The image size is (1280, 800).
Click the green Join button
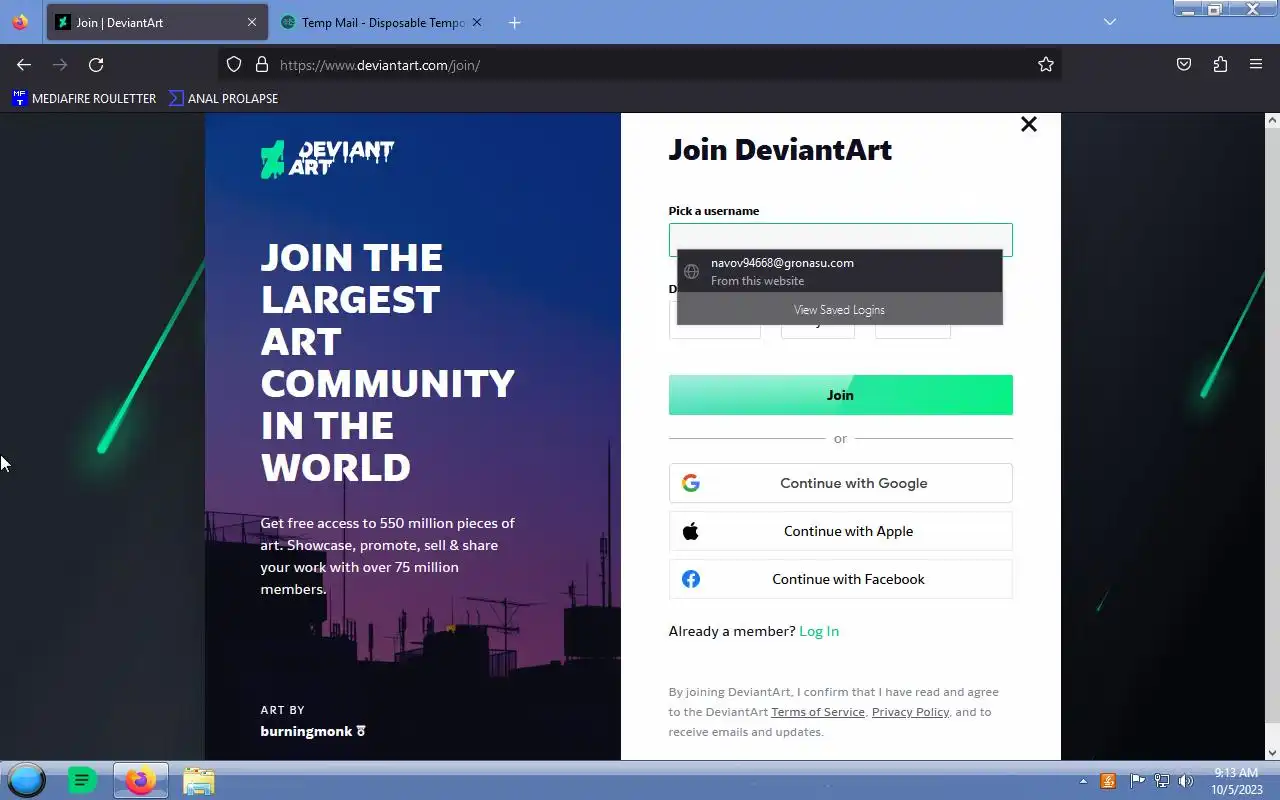pos(840,395)
